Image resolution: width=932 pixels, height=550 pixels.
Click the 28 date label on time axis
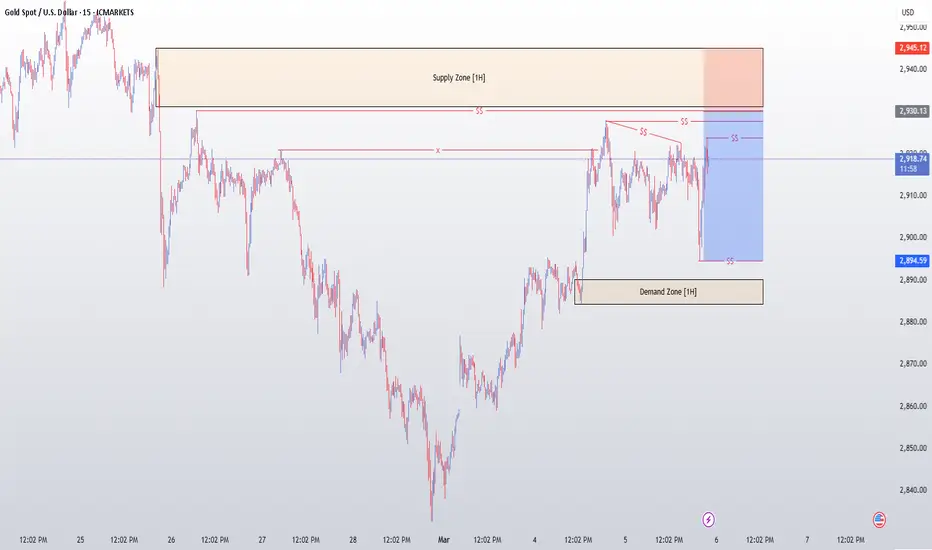[353, 540]
